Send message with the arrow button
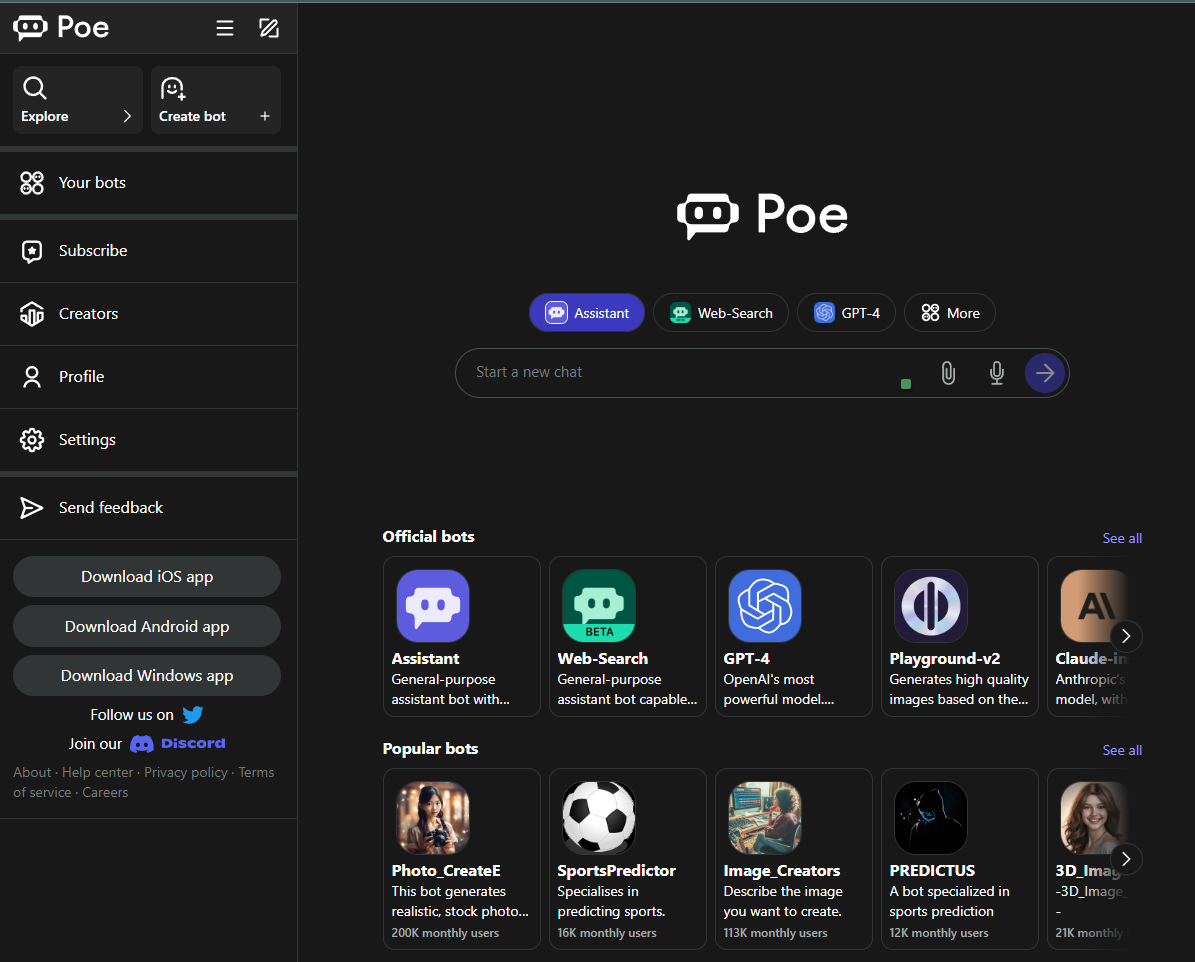 tap(1045, 373)
